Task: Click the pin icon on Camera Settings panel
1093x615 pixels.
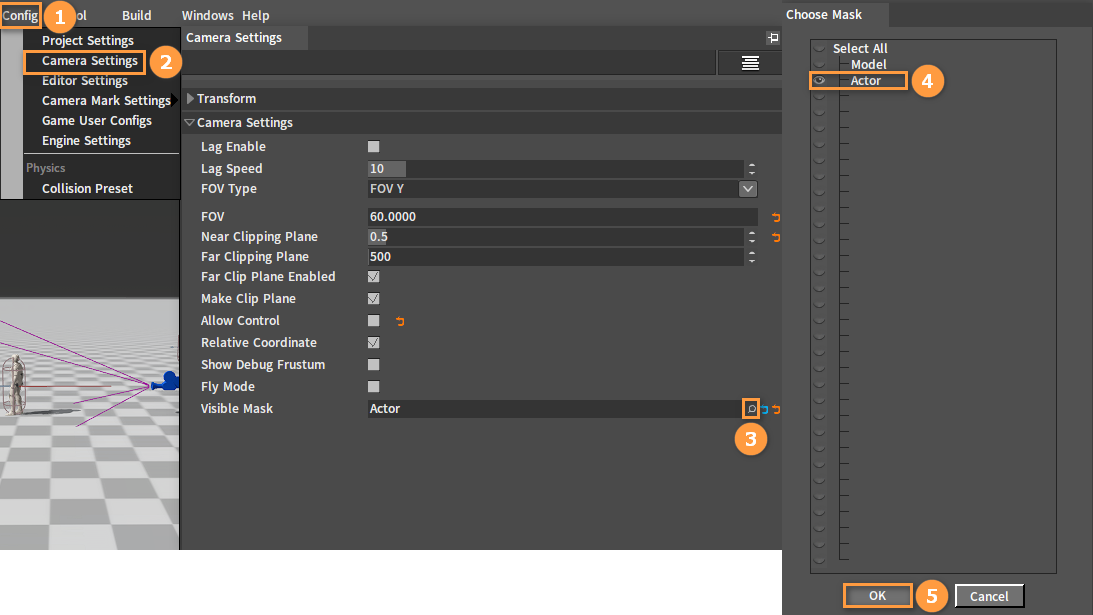Action: [x=772, y=38]
